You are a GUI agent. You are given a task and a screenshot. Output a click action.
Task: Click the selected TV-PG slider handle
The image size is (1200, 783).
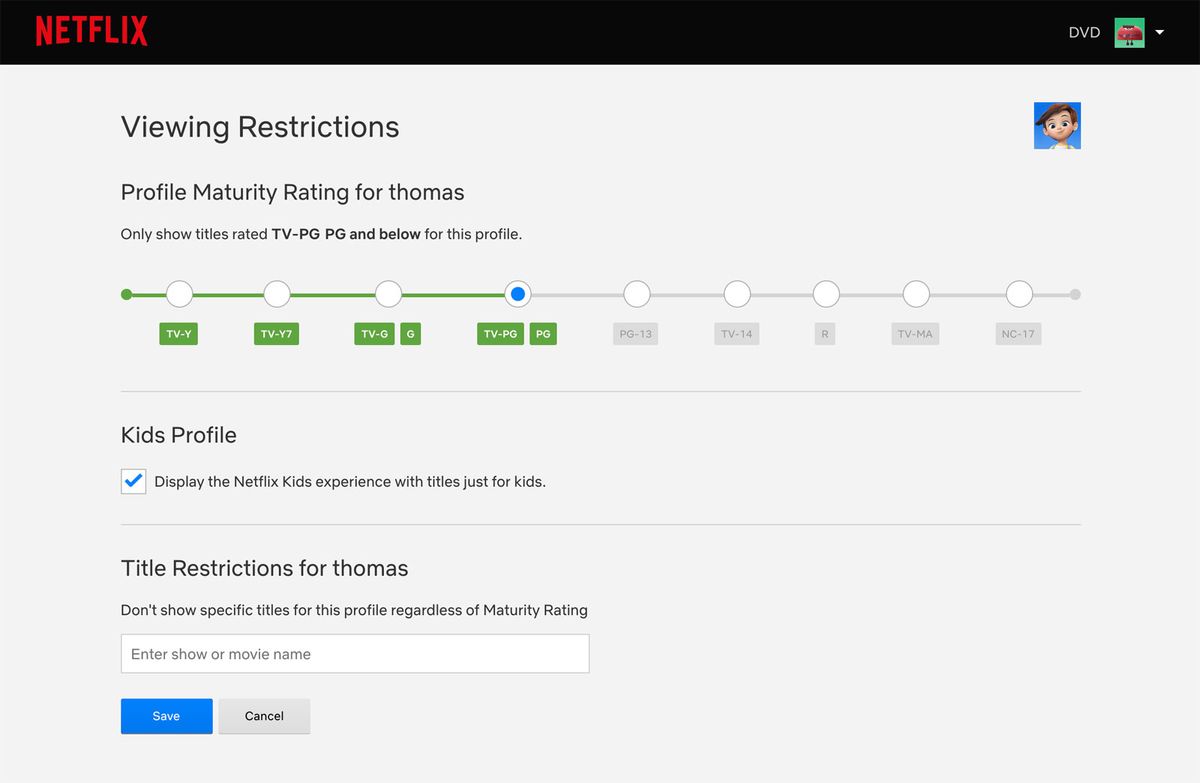coord(517,294)
